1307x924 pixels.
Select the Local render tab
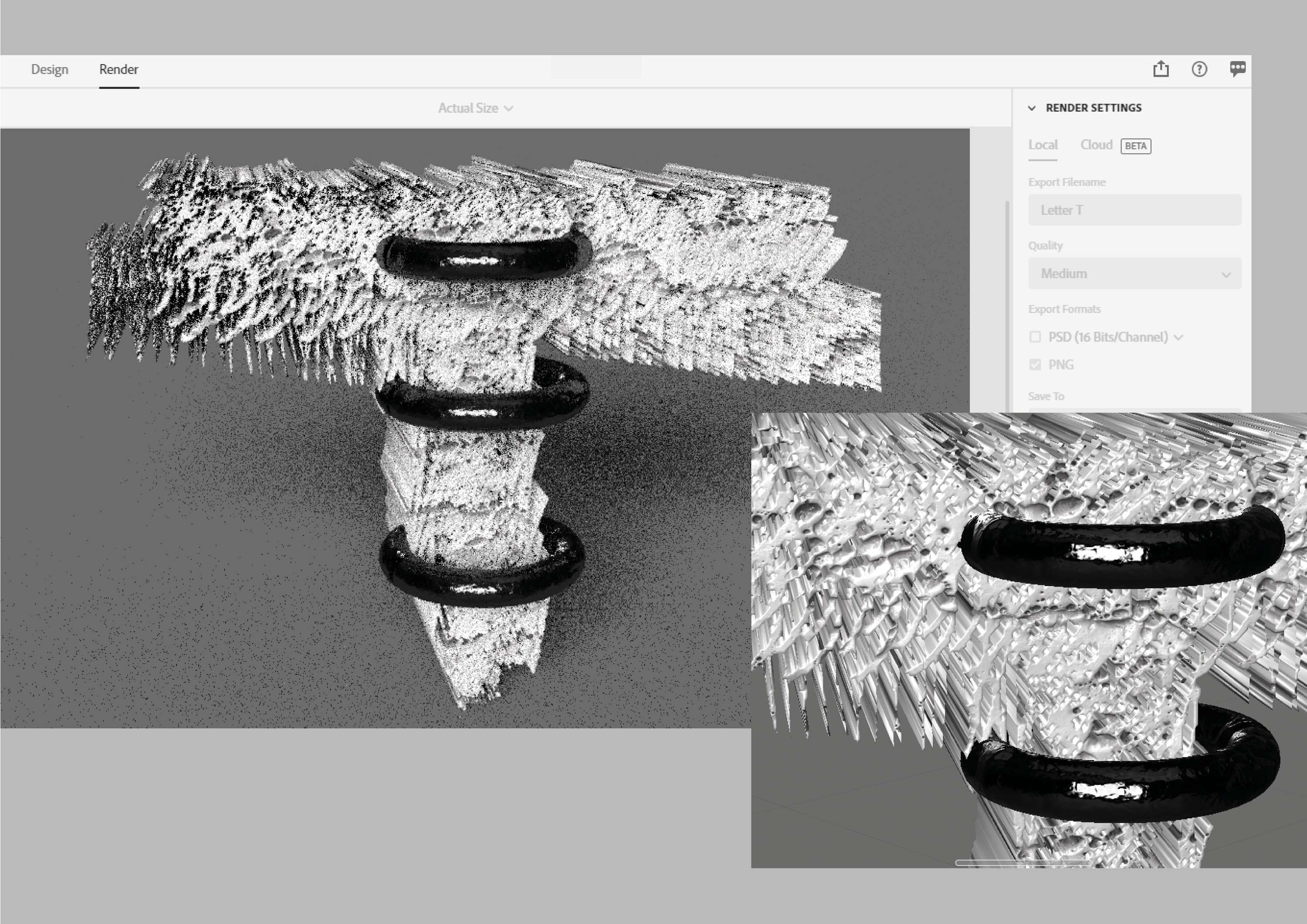1043,145
